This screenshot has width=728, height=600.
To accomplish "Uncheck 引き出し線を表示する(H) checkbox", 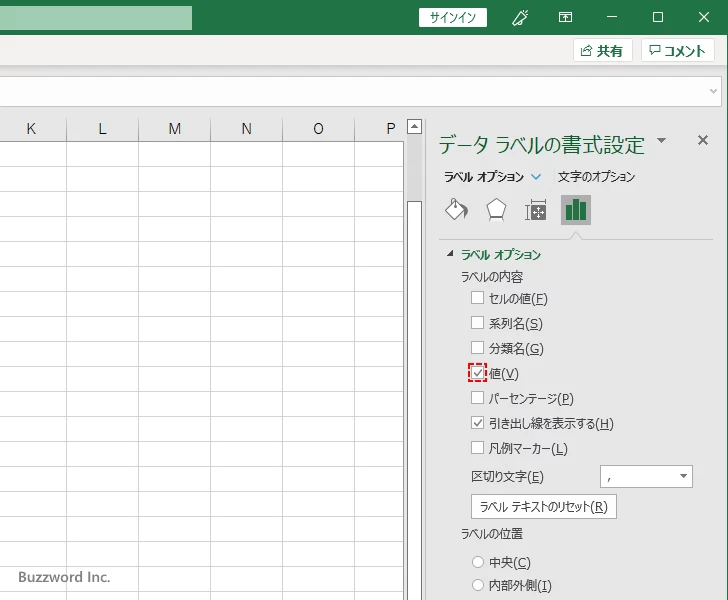I will [x=477, y=423].
